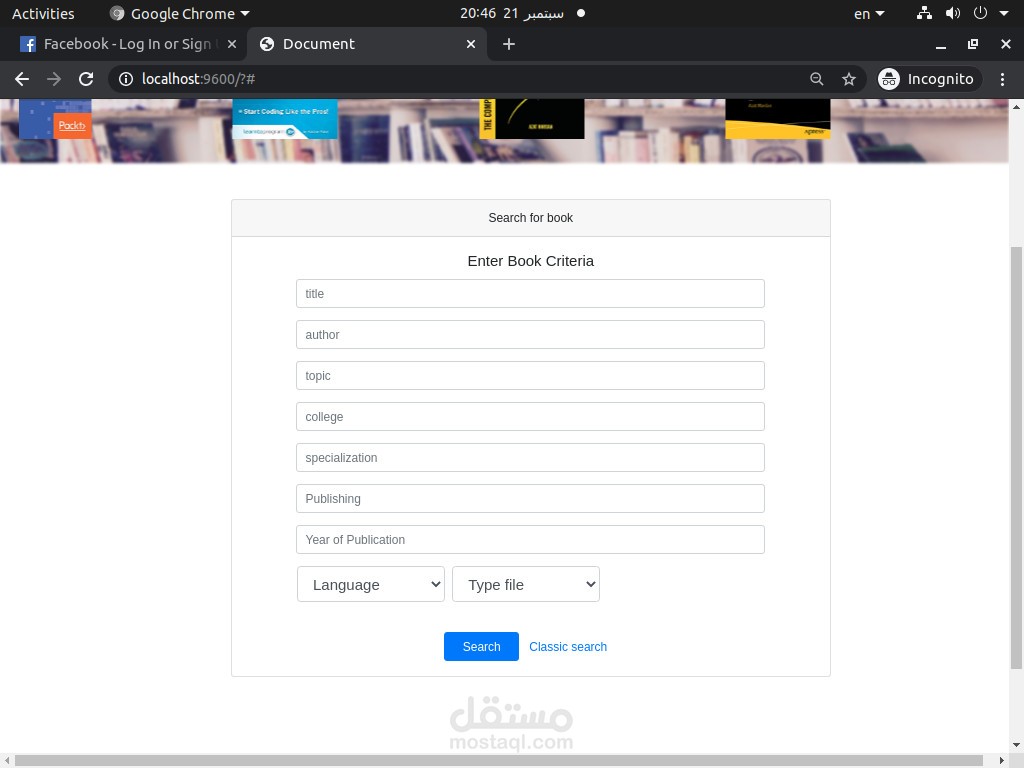
Task: Open Chrome's three-dot menu
Action: click(1002, 79)
